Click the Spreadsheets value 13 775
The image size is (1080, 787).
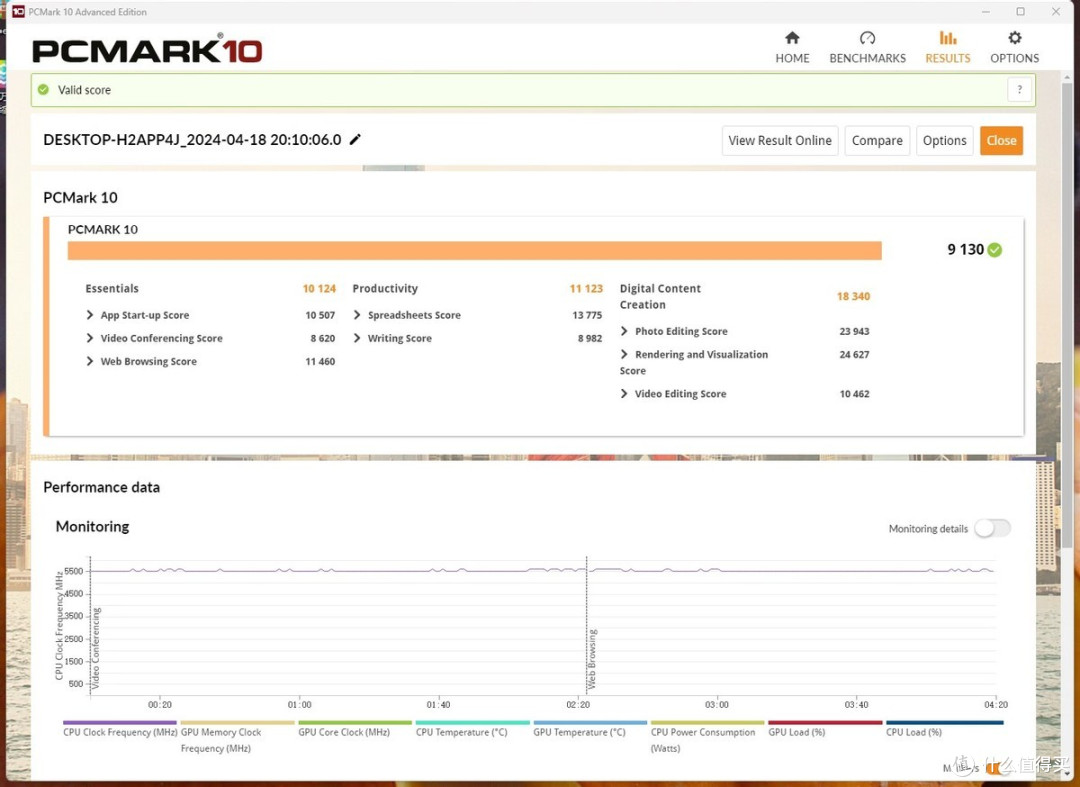pos(587,315)
